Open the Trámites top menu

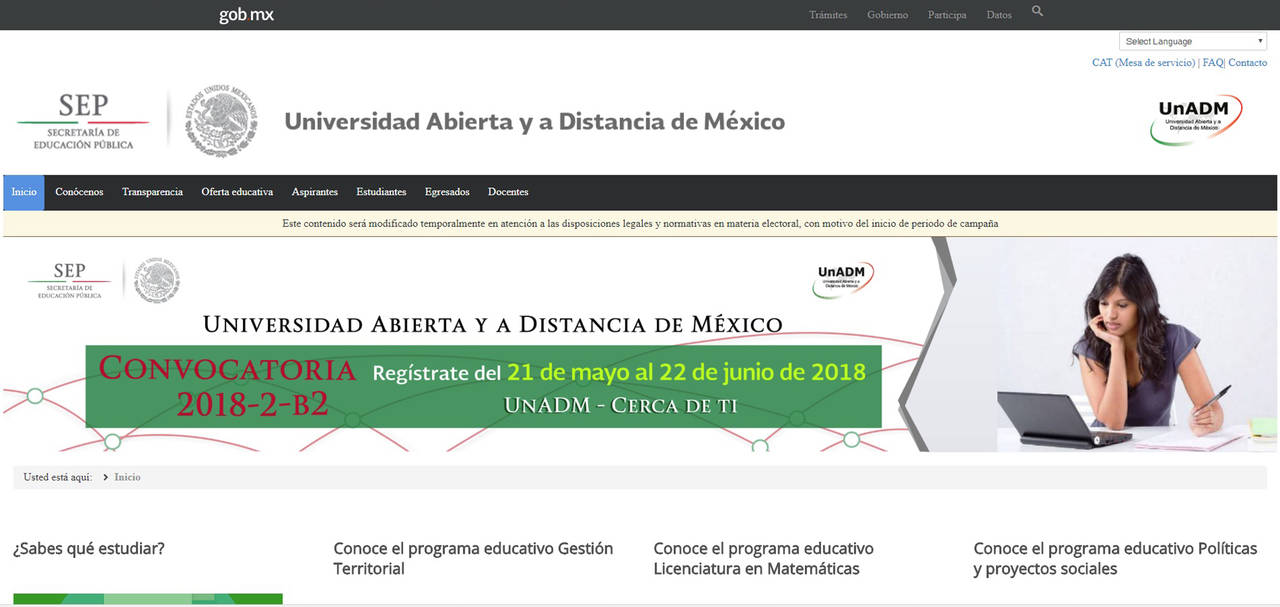point(828,15)
